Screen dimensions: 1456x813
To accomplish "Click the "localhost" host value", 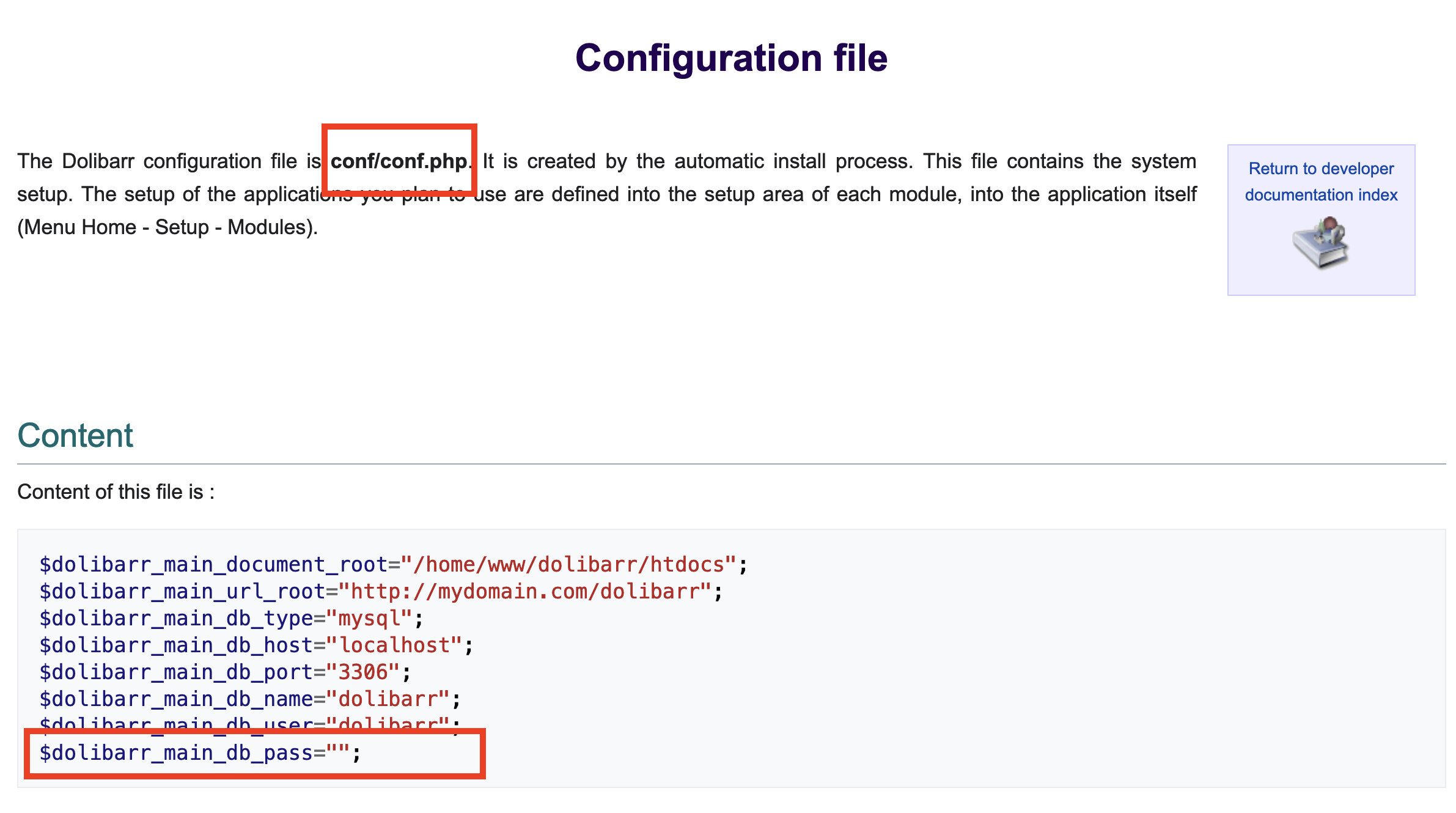I will [394, 646].
